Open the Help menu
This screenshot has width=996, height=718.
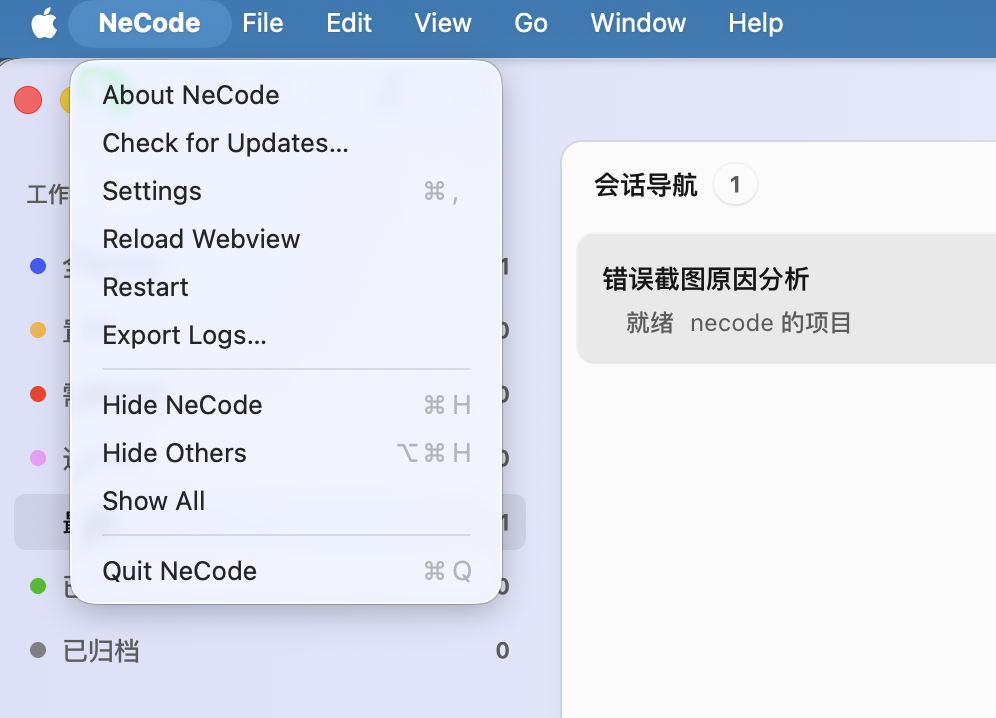pyautogui.click(x=755, y=24)
